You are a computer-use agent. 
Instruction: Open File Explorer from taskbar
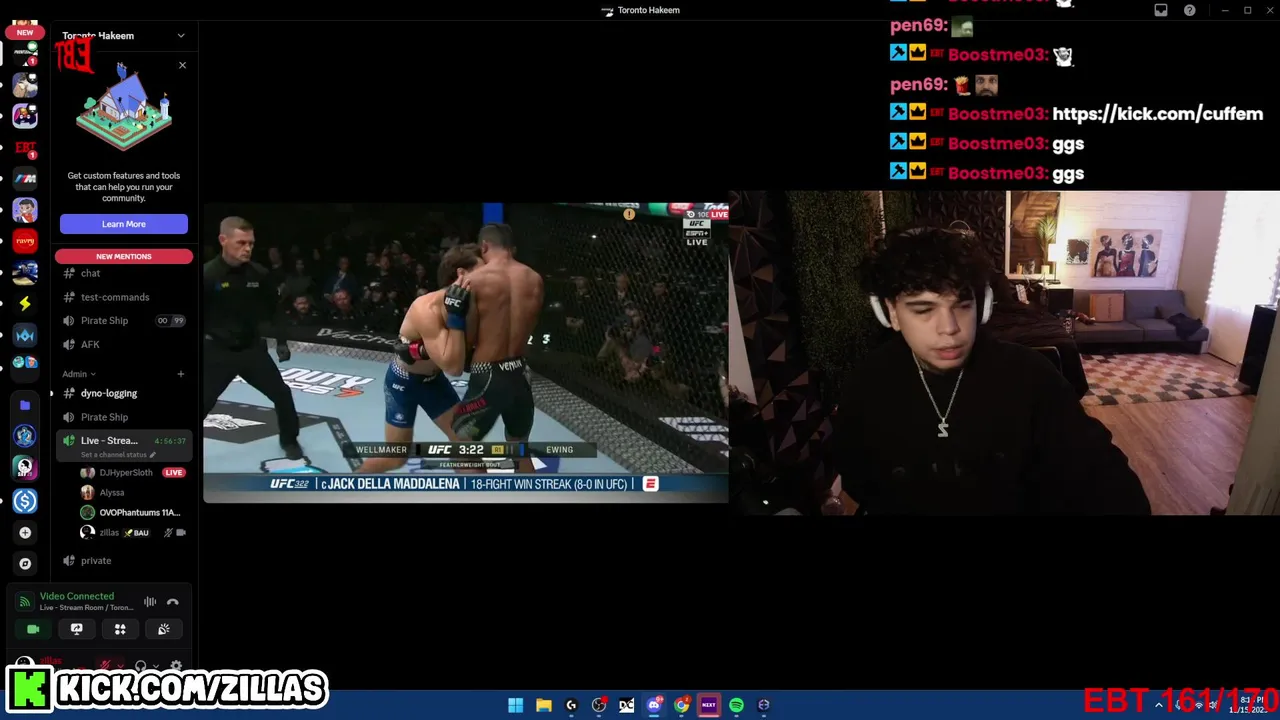[544, 705]
